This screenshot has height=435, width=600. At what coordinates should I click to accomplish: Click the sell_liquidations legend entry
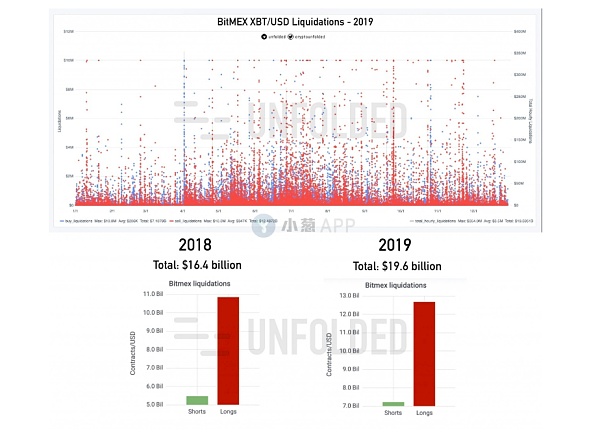[x=223, y=221]
